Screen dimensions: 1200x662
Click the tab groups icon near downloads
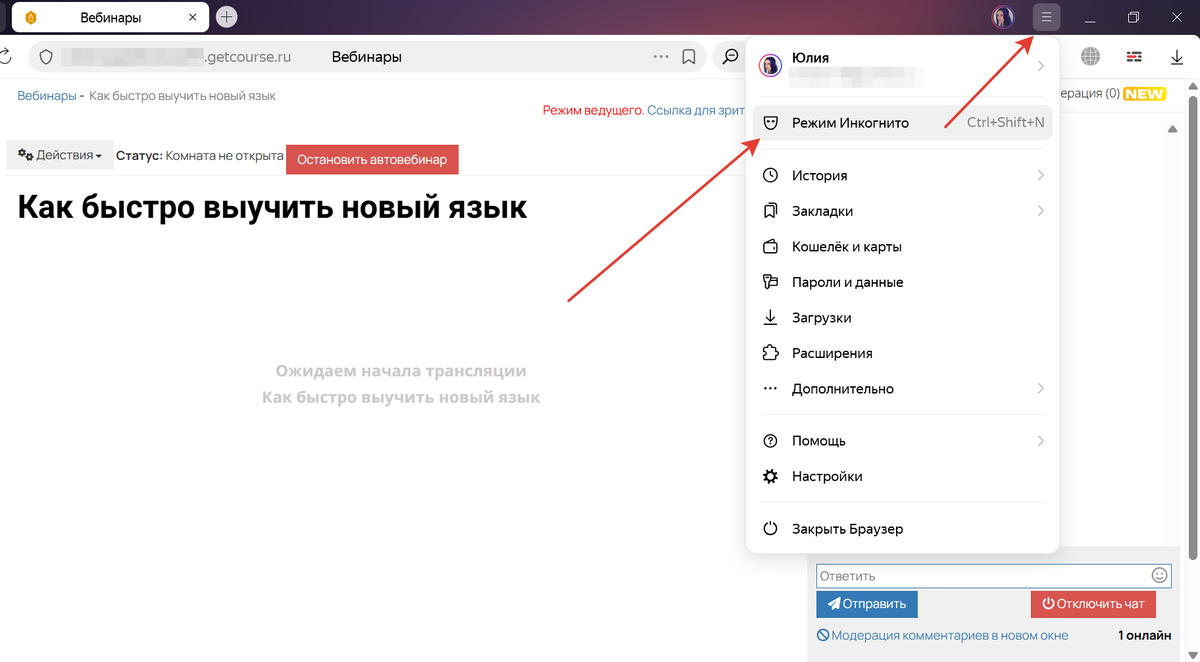1134,57
